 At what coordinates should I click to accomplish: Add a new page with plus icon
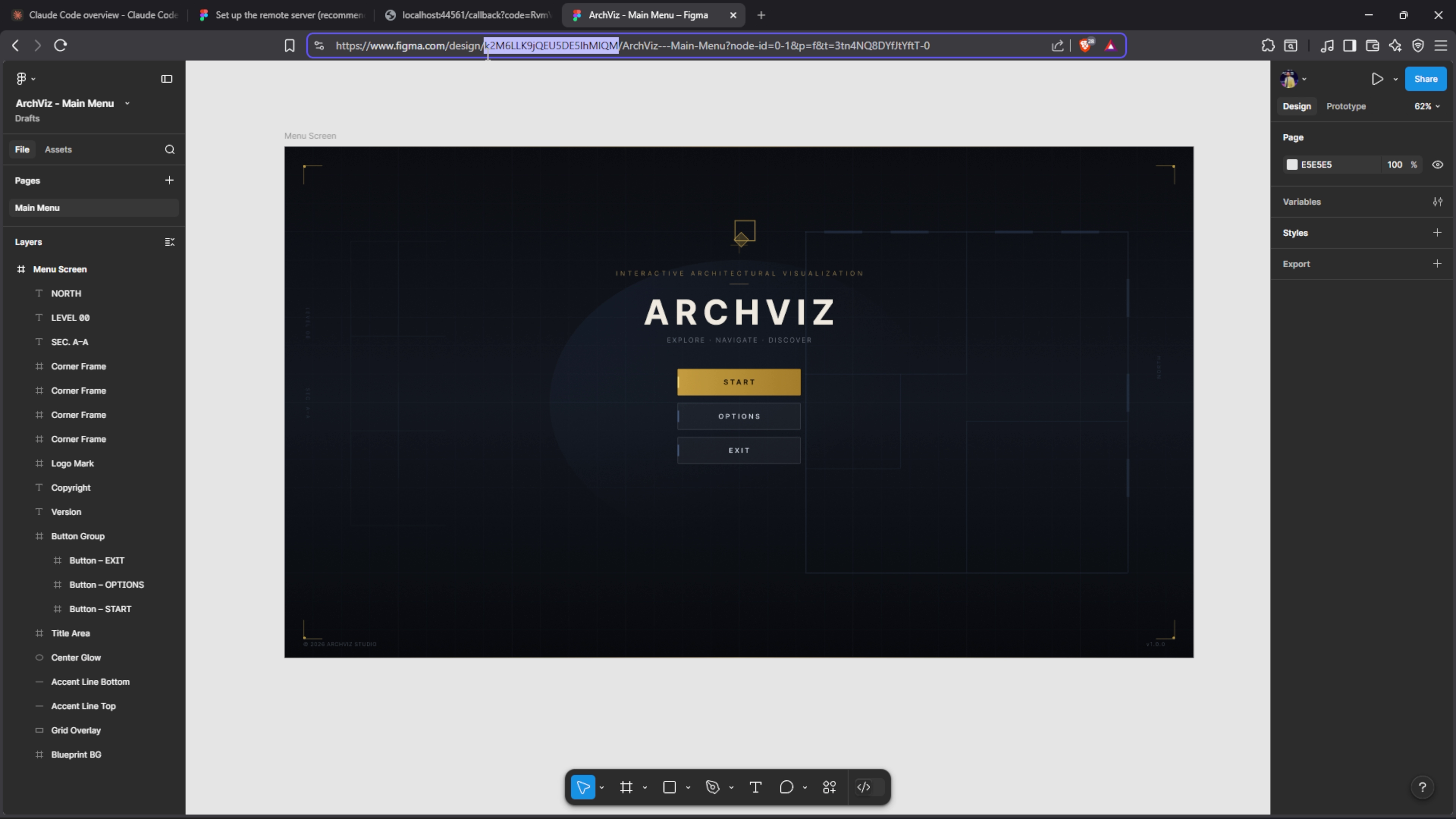[169, 180]
